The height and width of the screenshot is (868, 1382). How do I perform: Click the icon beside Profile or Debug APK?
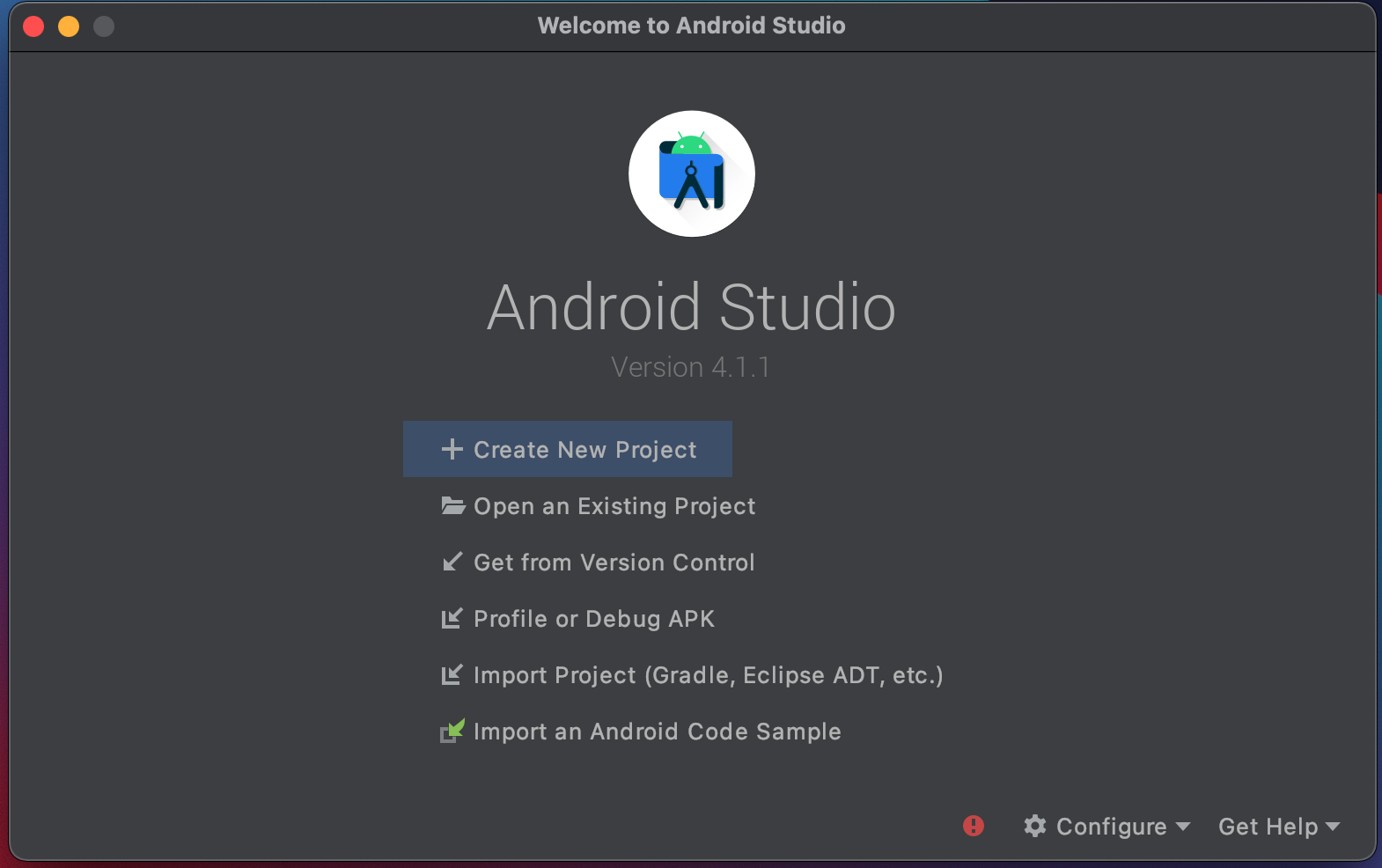[452, 618]
